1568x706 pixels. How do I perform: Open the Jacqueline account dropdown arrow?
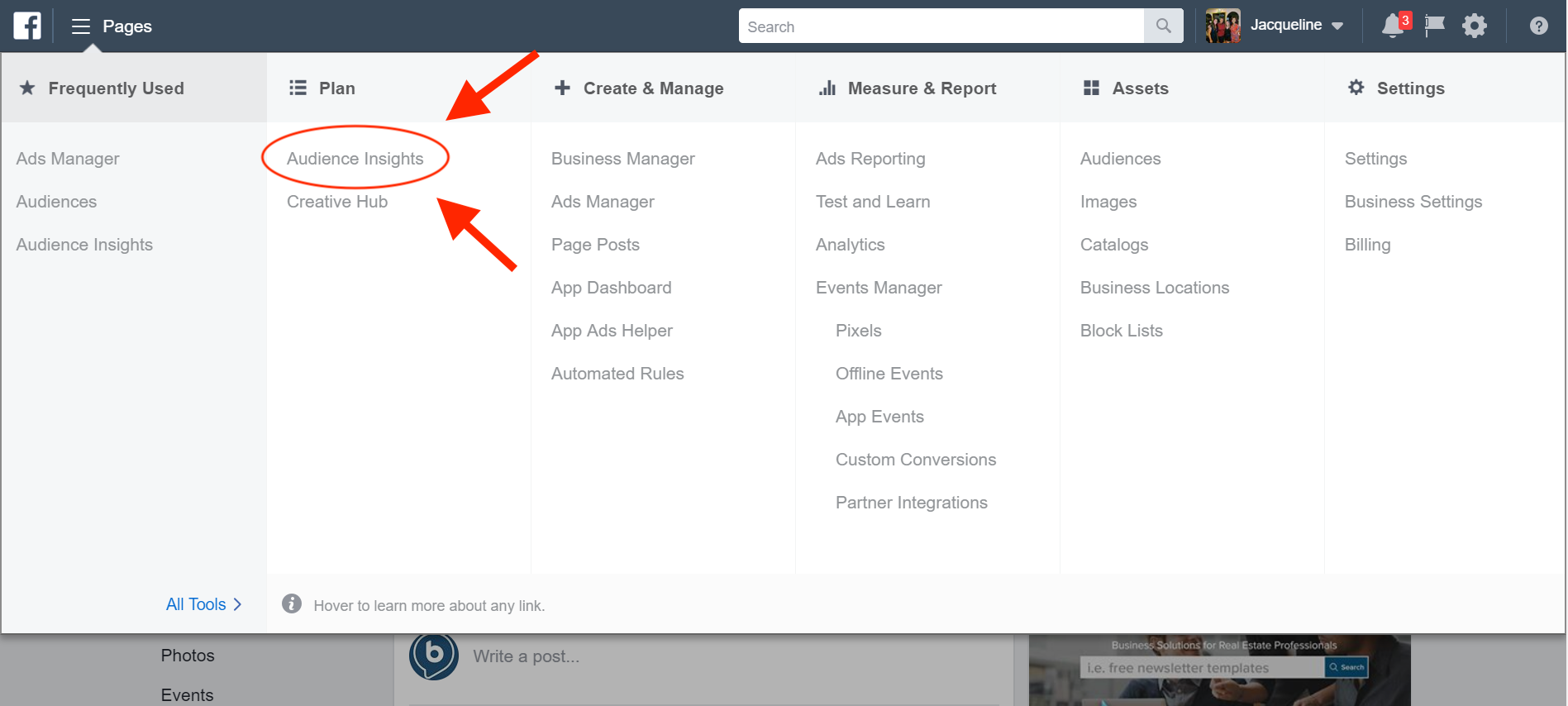click(x=1337, y=26)
